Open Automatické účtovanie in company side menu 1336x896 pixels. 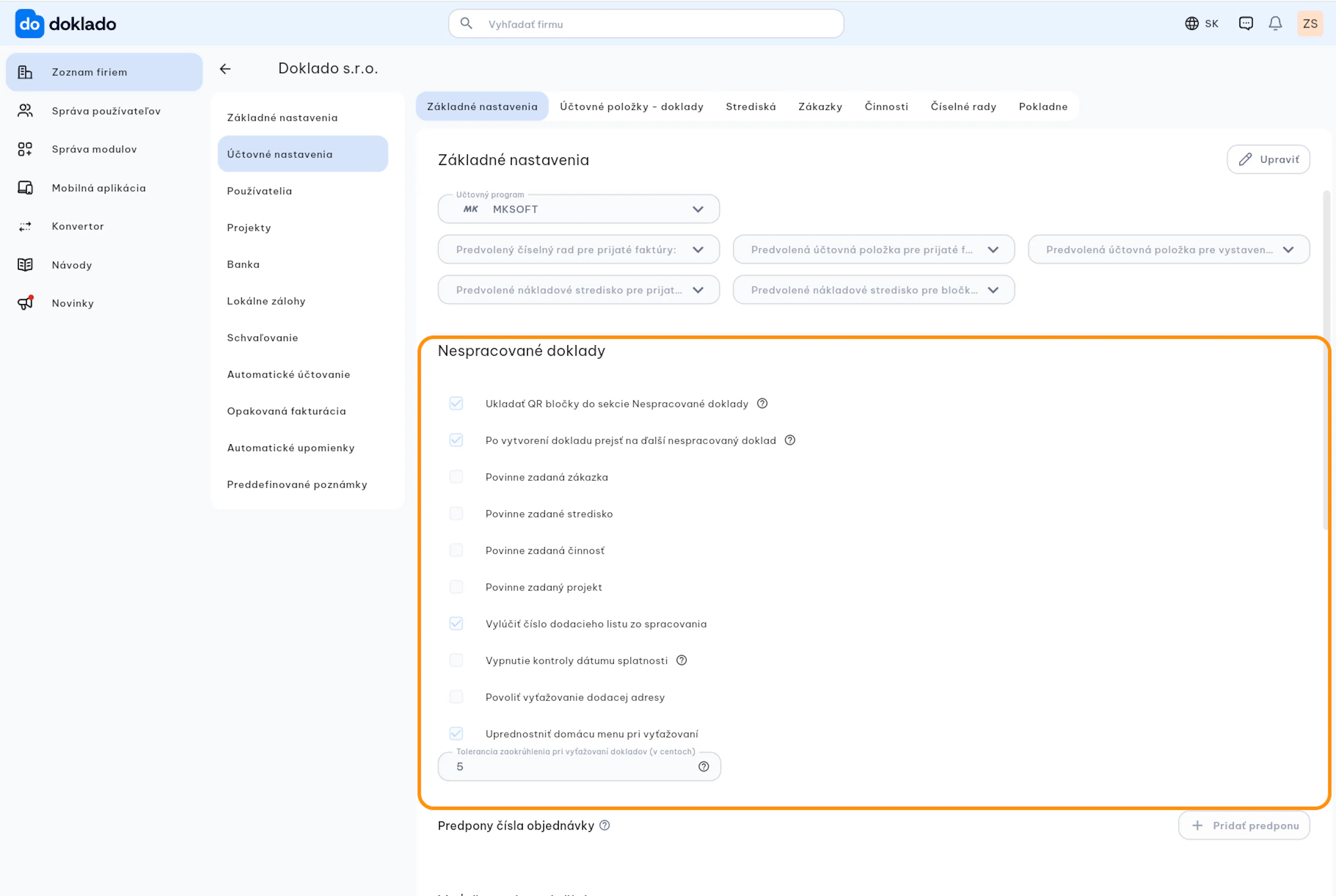[x=303, y=374]
